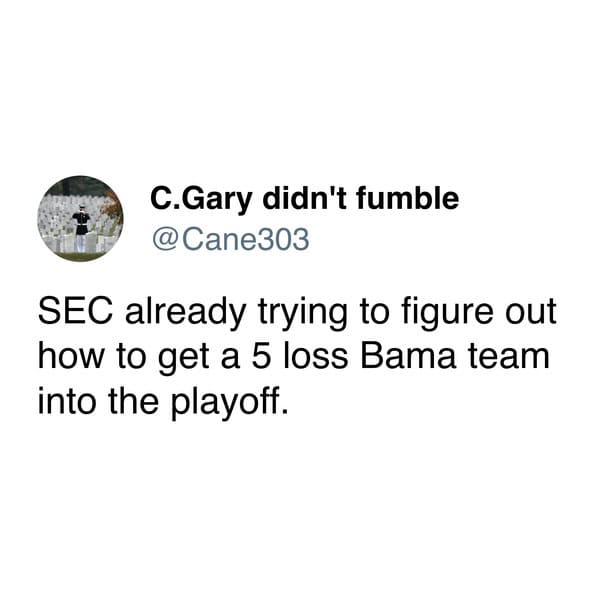This screenshot has width=599, height=599.
Task: Click the word 'fumble' in the display name
Action: coord(408,198)
